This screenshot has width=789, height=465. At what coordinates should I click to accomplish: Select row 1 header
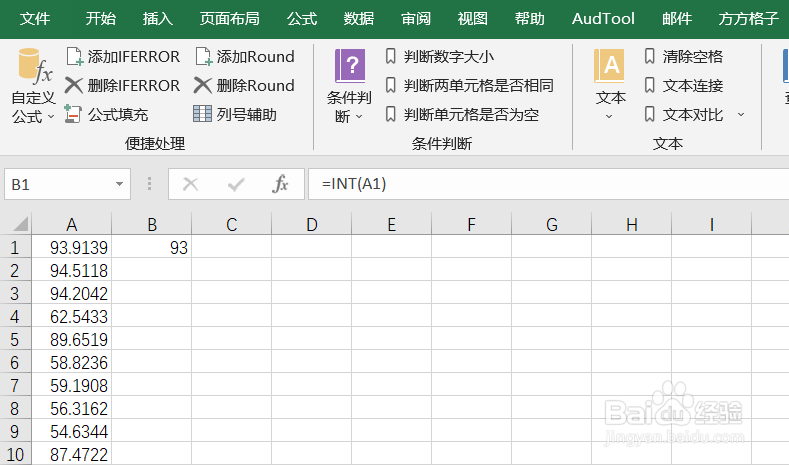(15, 247)
